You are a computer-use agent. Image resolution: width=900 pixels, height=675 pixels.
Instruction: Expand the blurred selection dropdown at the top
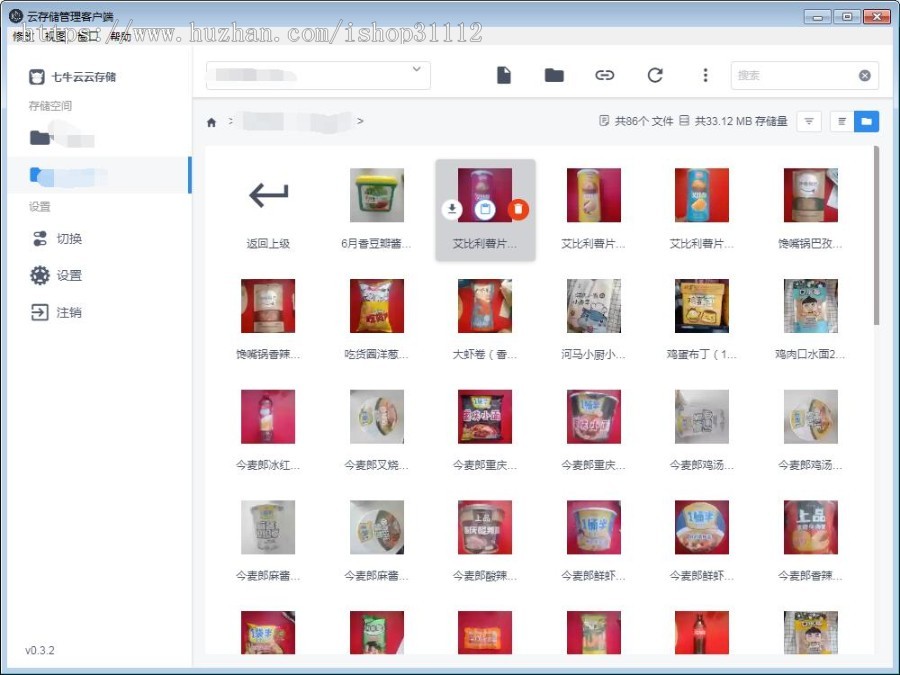(318, 75)
